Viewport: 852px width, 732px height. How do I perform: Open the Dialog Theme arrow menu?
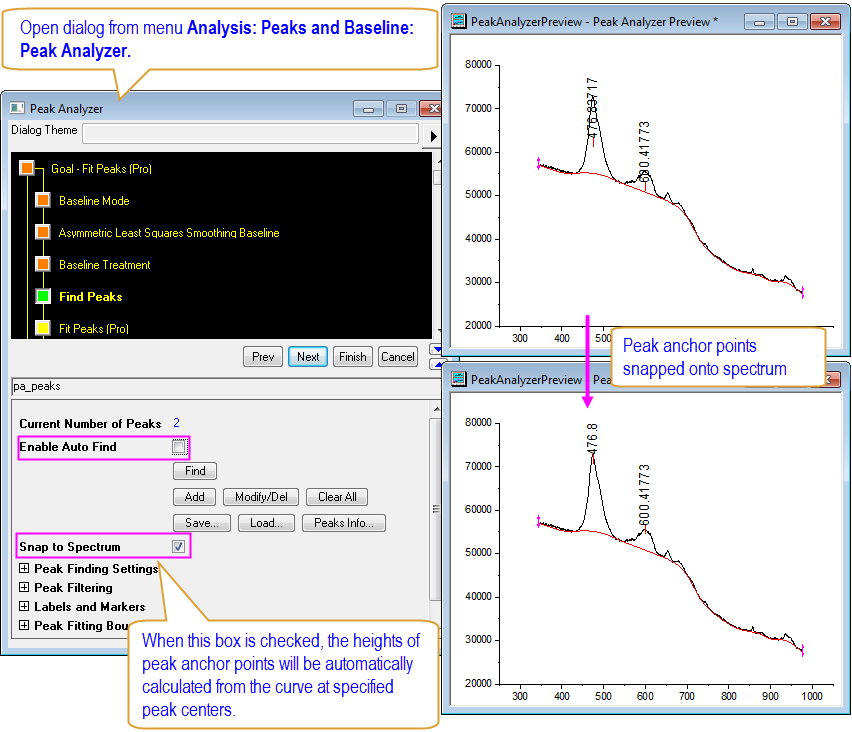tap(433, 136)
